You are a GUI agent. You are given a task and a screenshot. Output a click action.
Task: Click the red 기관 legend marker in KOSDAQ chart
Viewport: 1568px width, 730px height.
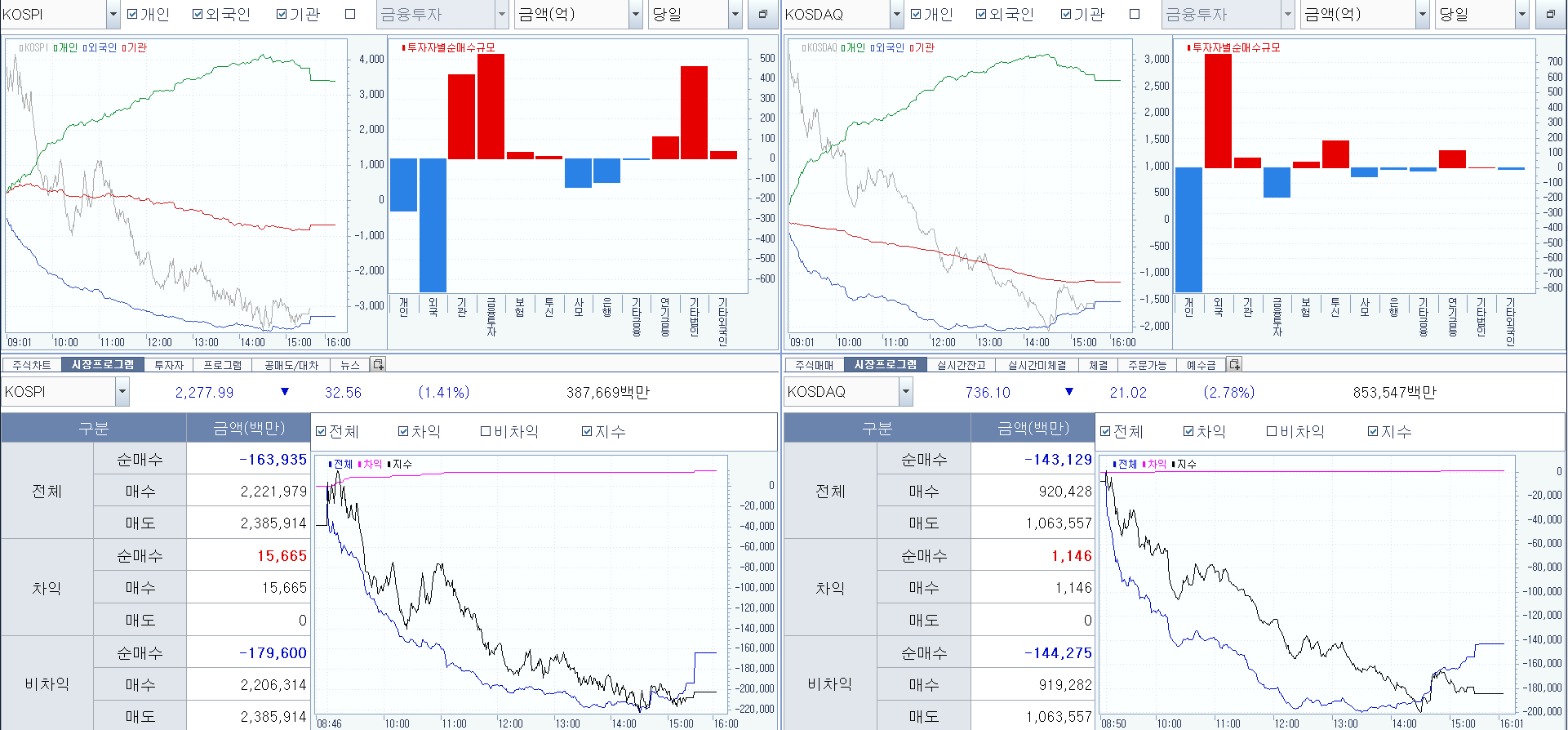(x=911, y=48)
